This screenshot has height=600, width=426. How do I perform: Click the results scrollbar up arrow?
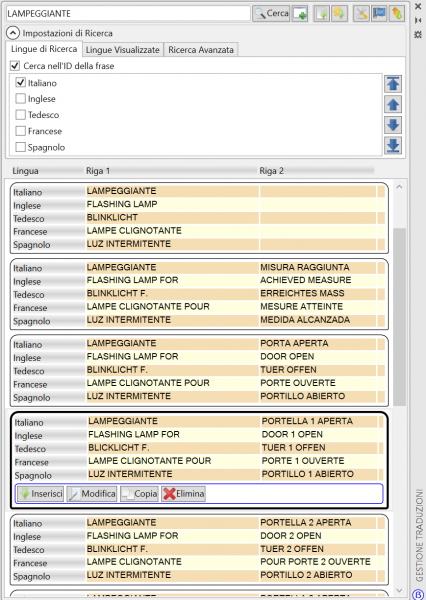tap(399, 187)
